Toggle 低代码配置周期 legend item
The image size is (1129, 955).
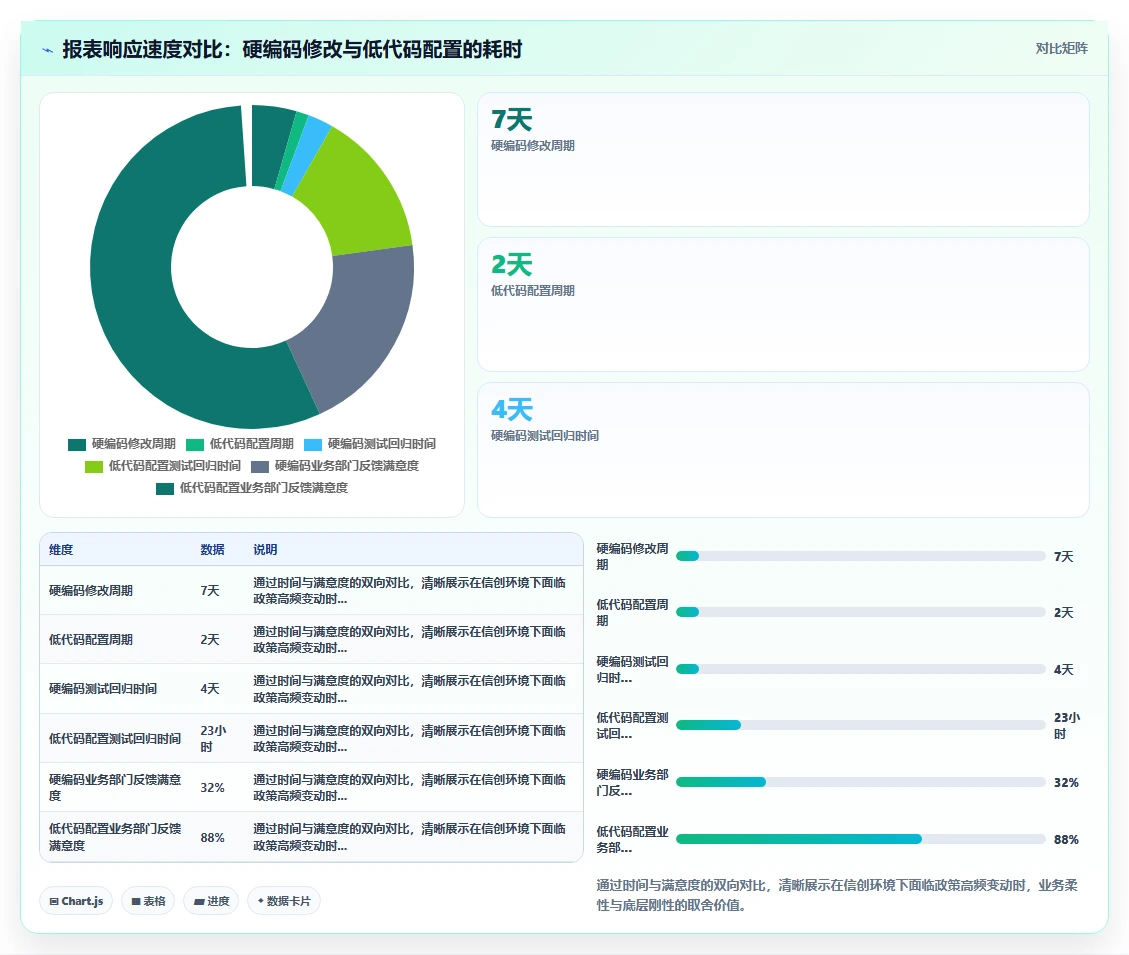(x=240, y=444)
